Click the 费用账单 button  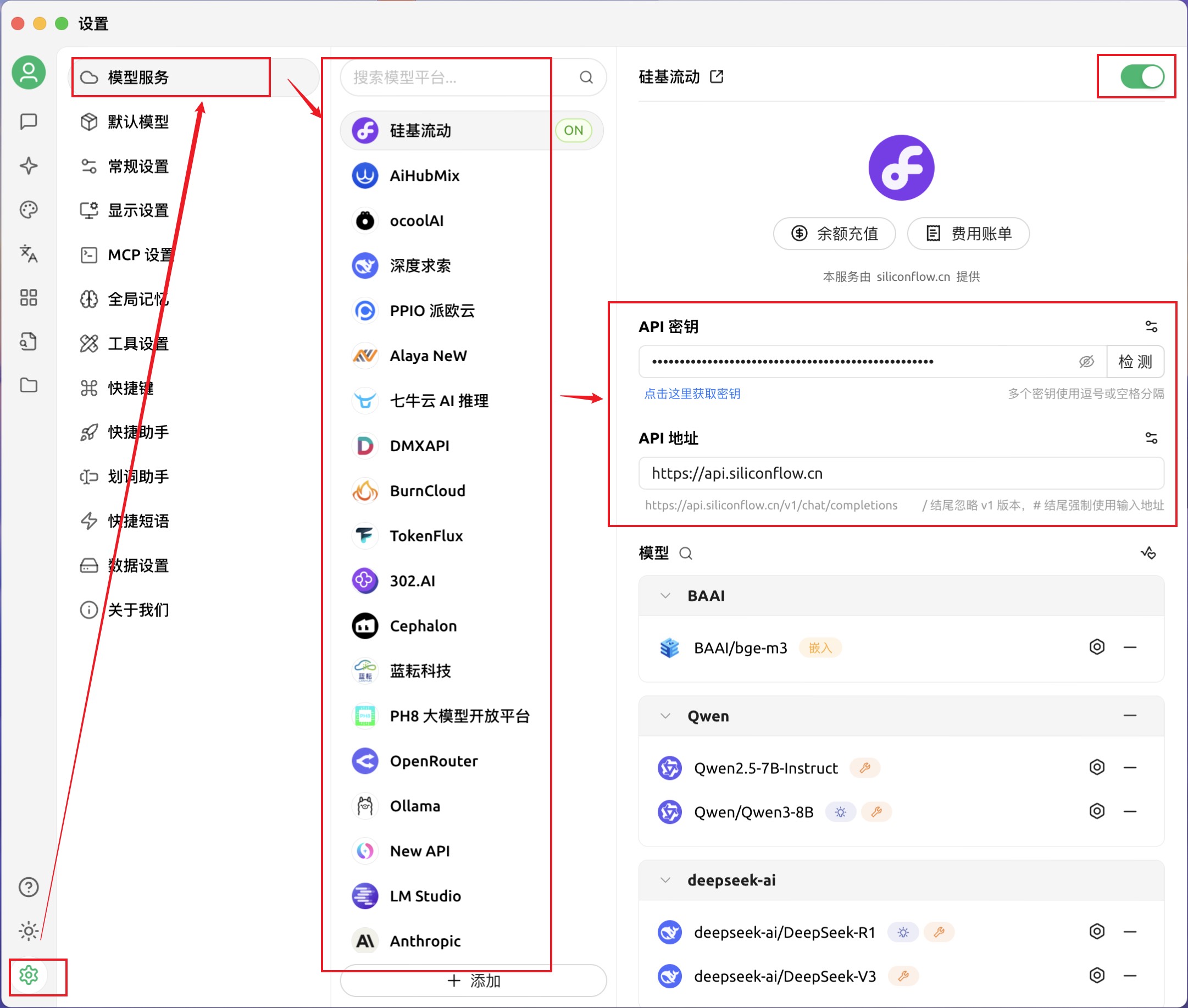tap(968, 233)
